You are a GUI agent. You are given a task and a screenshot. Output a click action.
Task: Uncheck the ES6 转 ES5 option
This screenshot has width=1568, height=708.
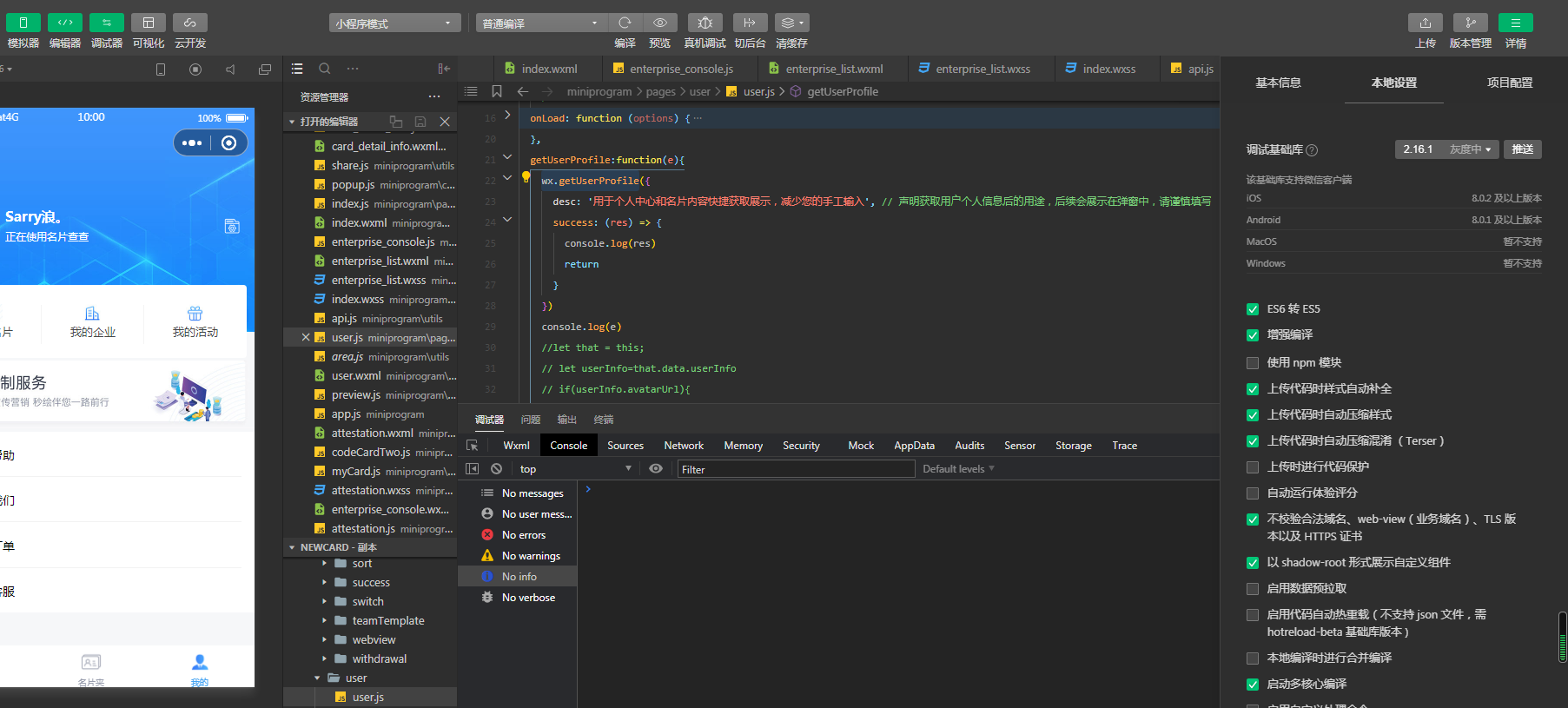(1253, 309)
